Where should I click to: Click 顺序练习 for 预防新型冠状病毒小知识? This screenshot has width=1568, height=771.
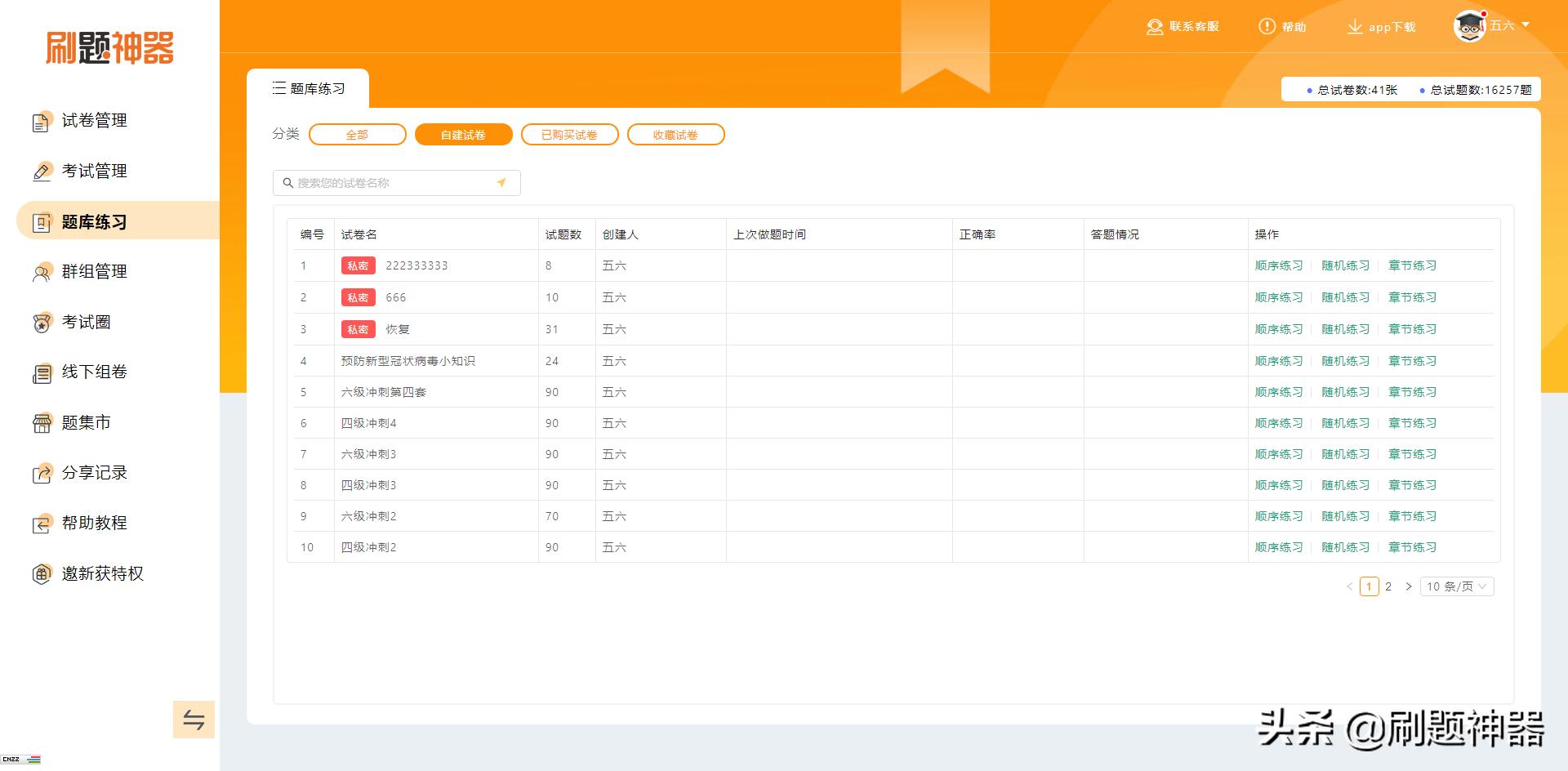tap(1278, 361)
